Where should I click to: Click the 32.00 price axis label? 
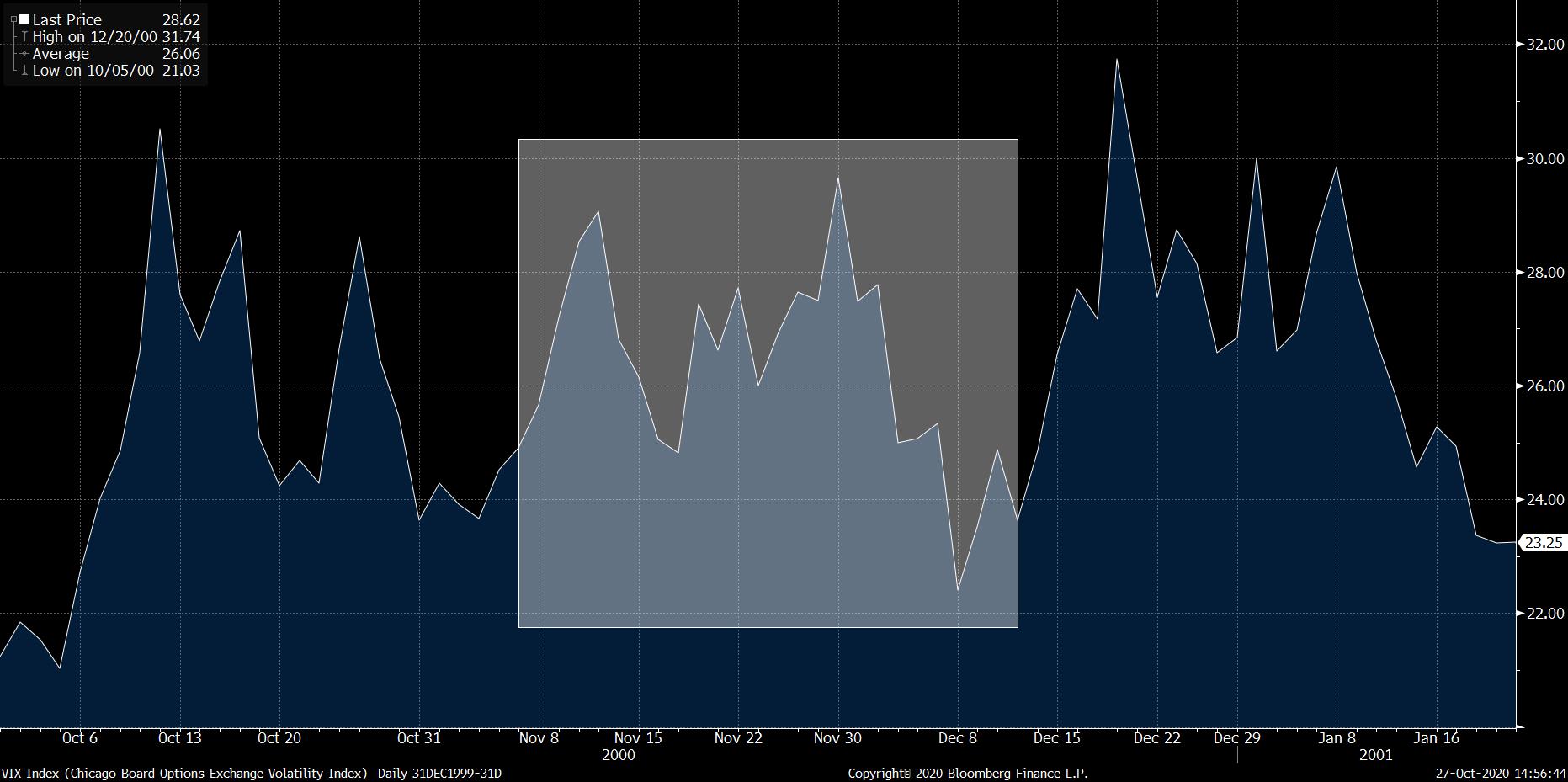pos(1547,45)
